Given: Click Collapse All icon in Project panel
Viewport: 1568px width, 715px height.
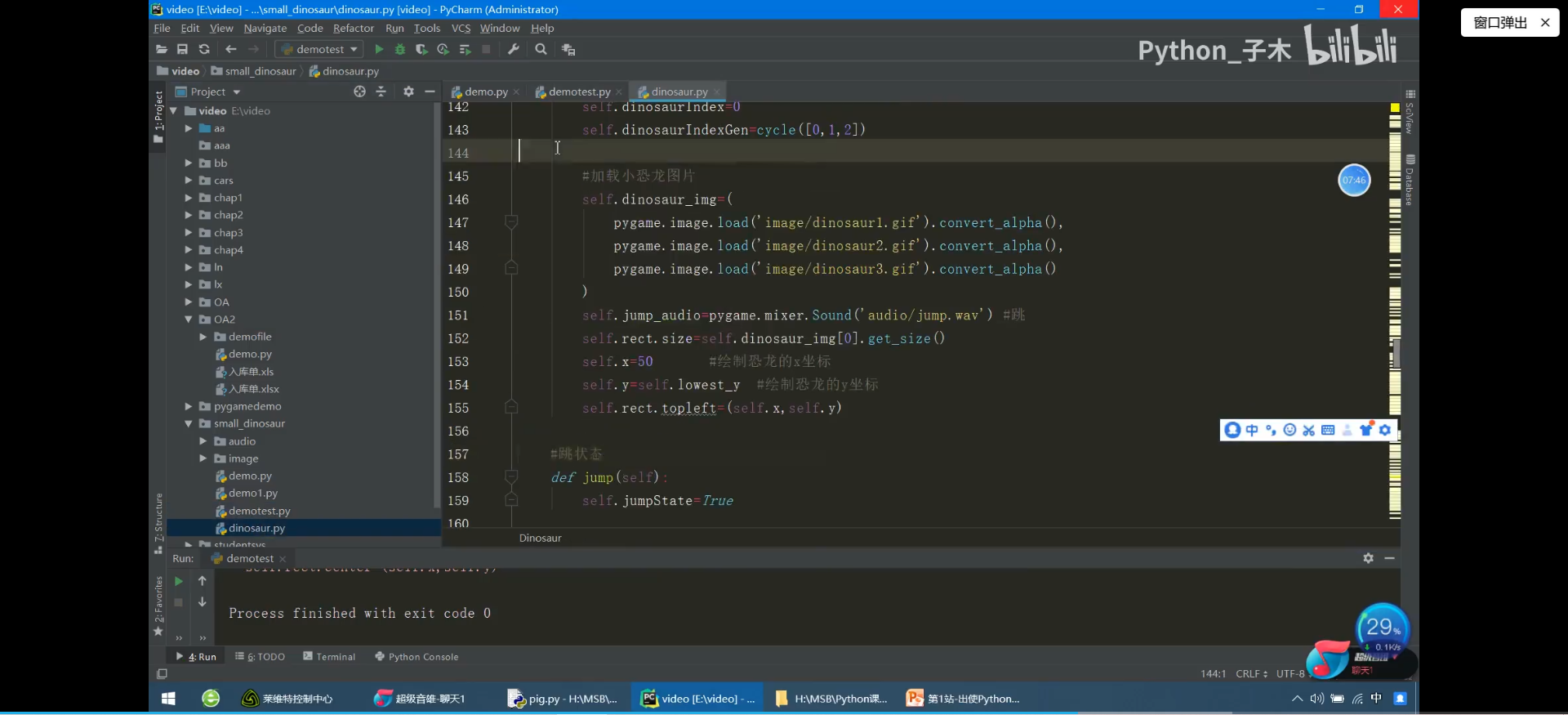Looking at the screenshot, I should pyautogui.click(x=381, y=92).
